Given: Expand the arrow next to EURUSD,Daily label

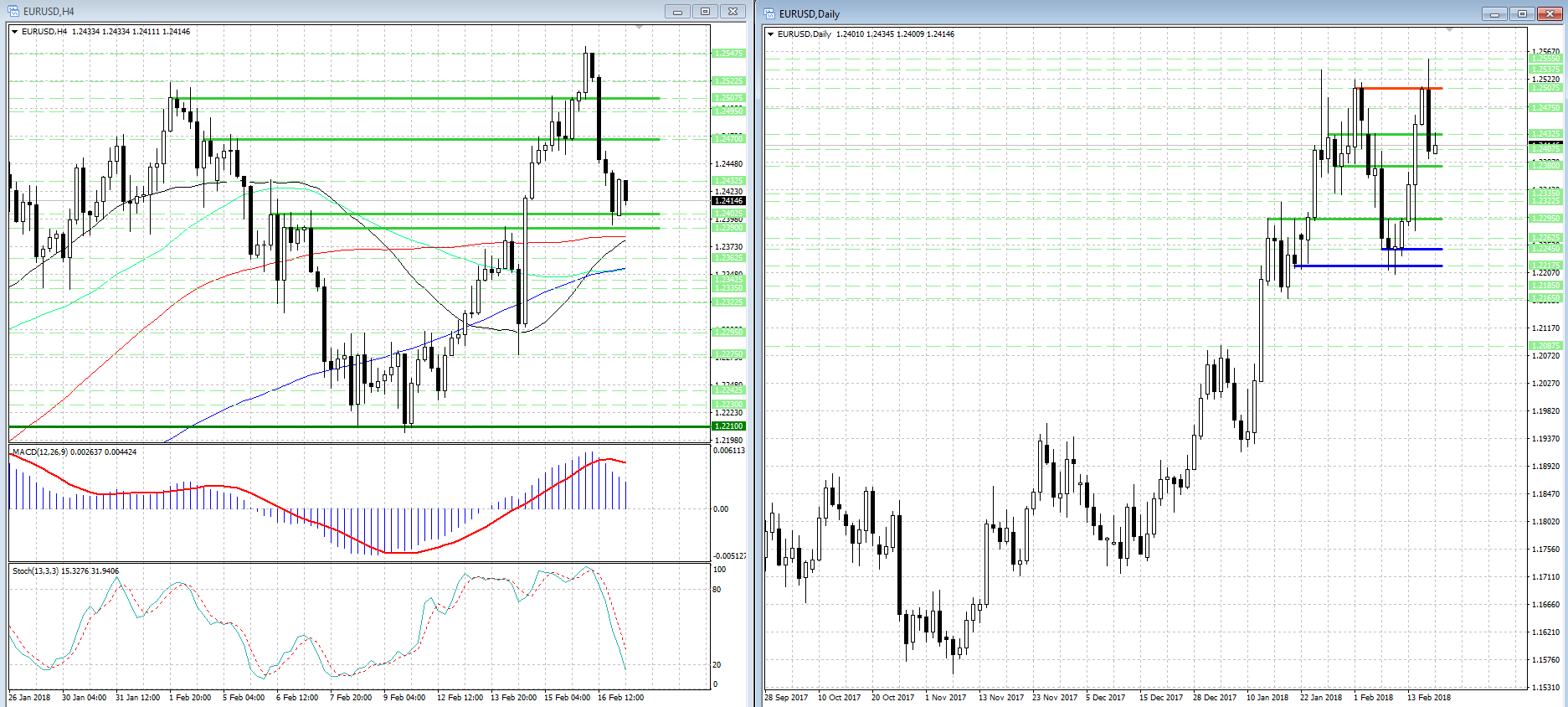Looking at the screenshot, I should [770, 34].
